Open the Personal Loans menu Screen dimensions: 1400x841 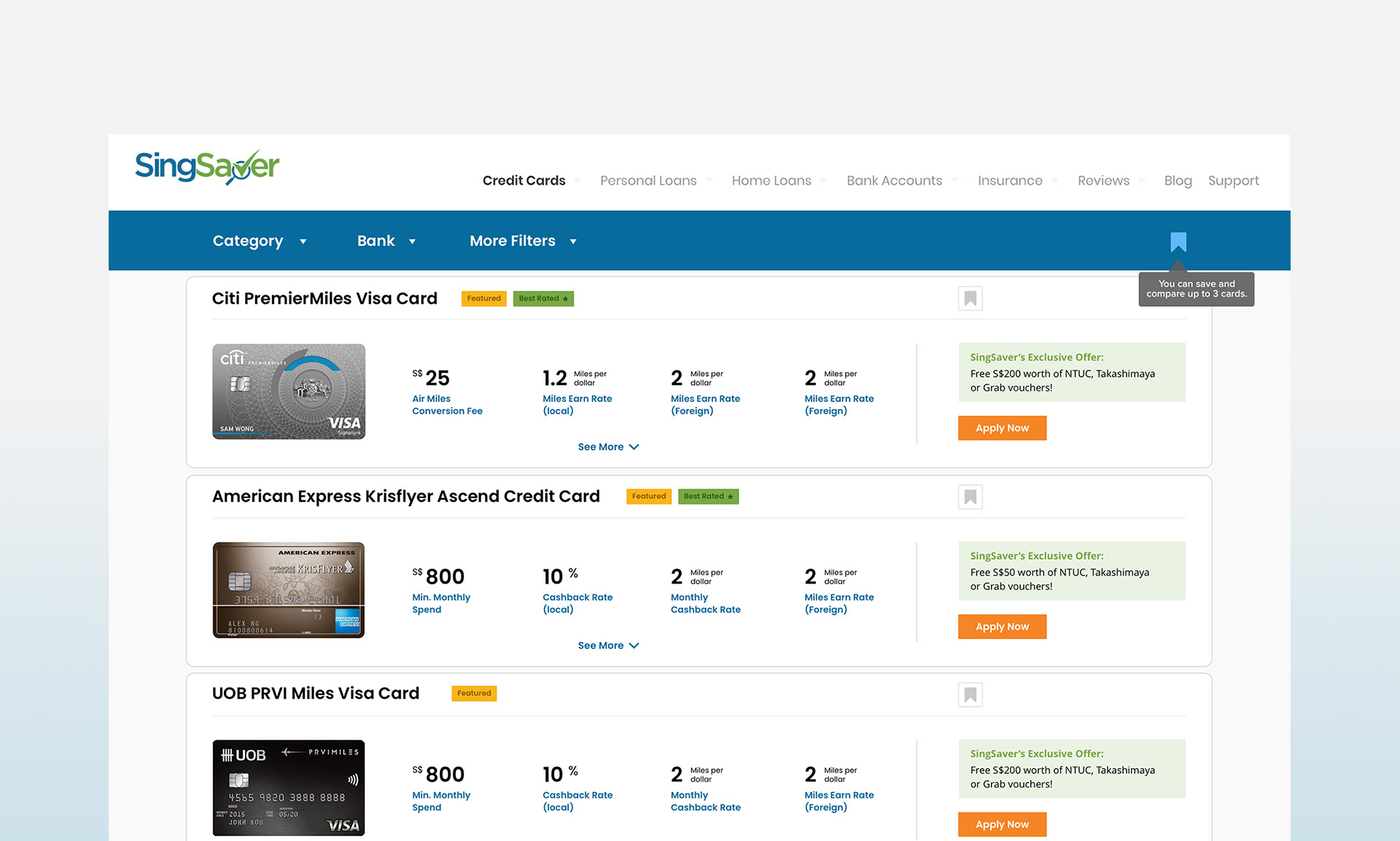coord(656,180)
